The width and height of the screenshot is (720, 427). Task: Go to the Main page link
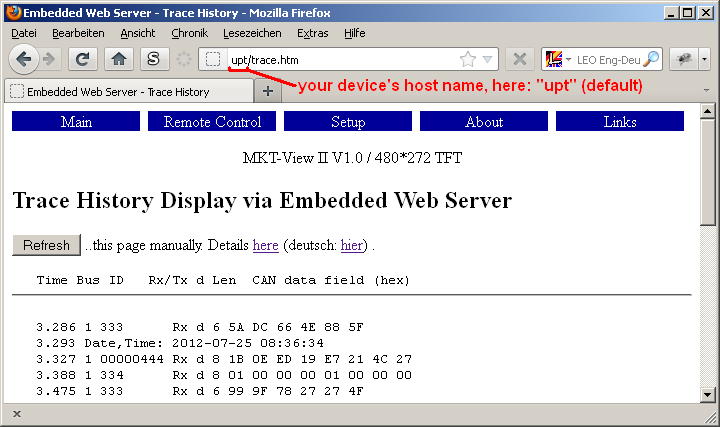(x=76, y=121)
